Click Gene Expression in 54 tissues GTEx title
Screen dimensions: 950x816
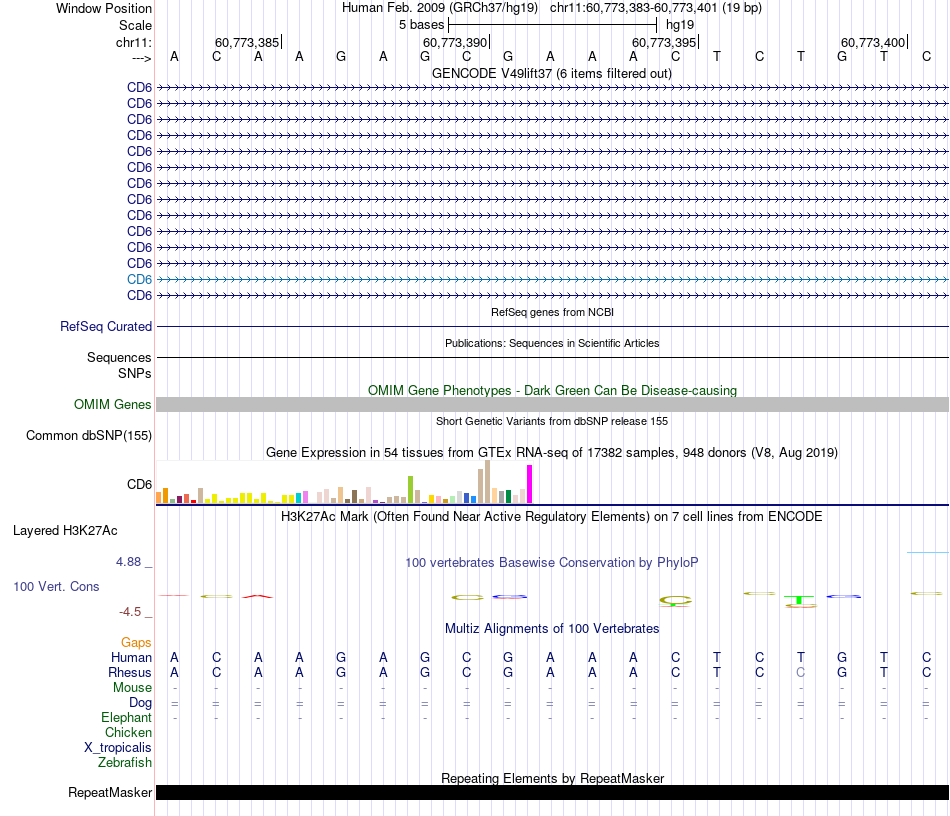coord(552,453)
